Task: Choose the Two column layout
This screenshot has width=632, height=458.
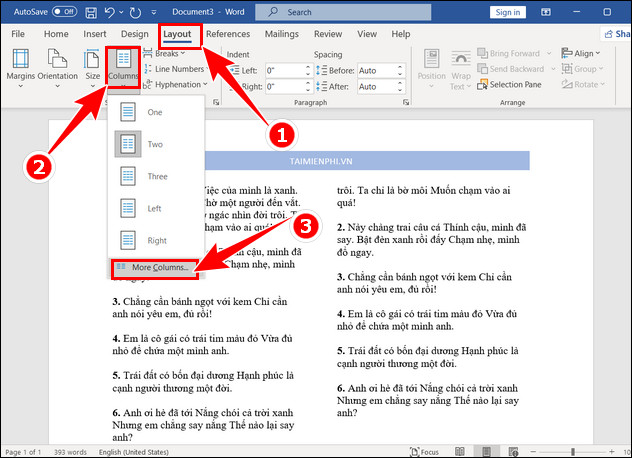Action: (x=156, y=144)
